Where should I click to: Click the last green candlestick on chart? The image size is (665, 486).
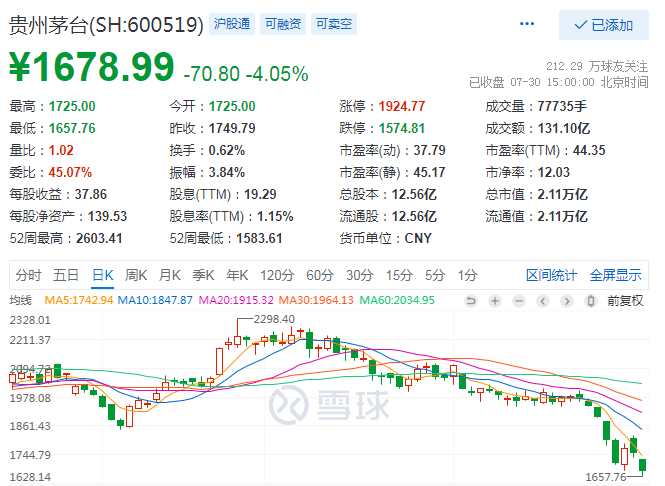[x=643, y=466]
